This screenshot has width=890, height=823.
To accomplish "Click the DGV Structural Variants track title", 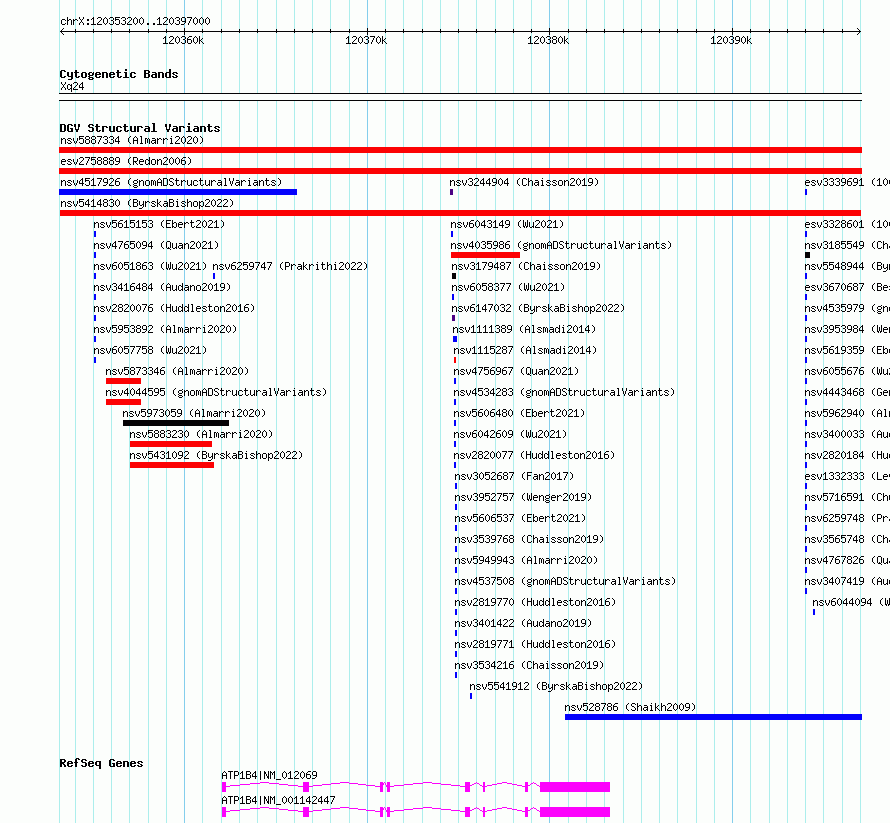I will [140, 128].
